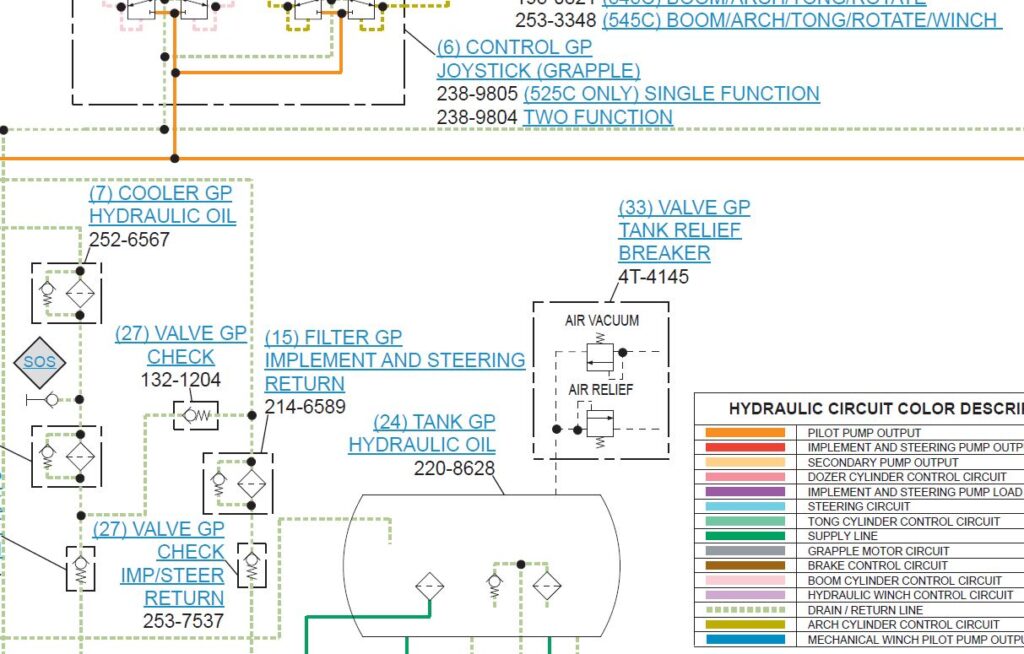The height and width of the screenshot is (654, 1024).
Task: Select the SECONDARY PUMP OUTPUT color swatch
Action: 745,462
